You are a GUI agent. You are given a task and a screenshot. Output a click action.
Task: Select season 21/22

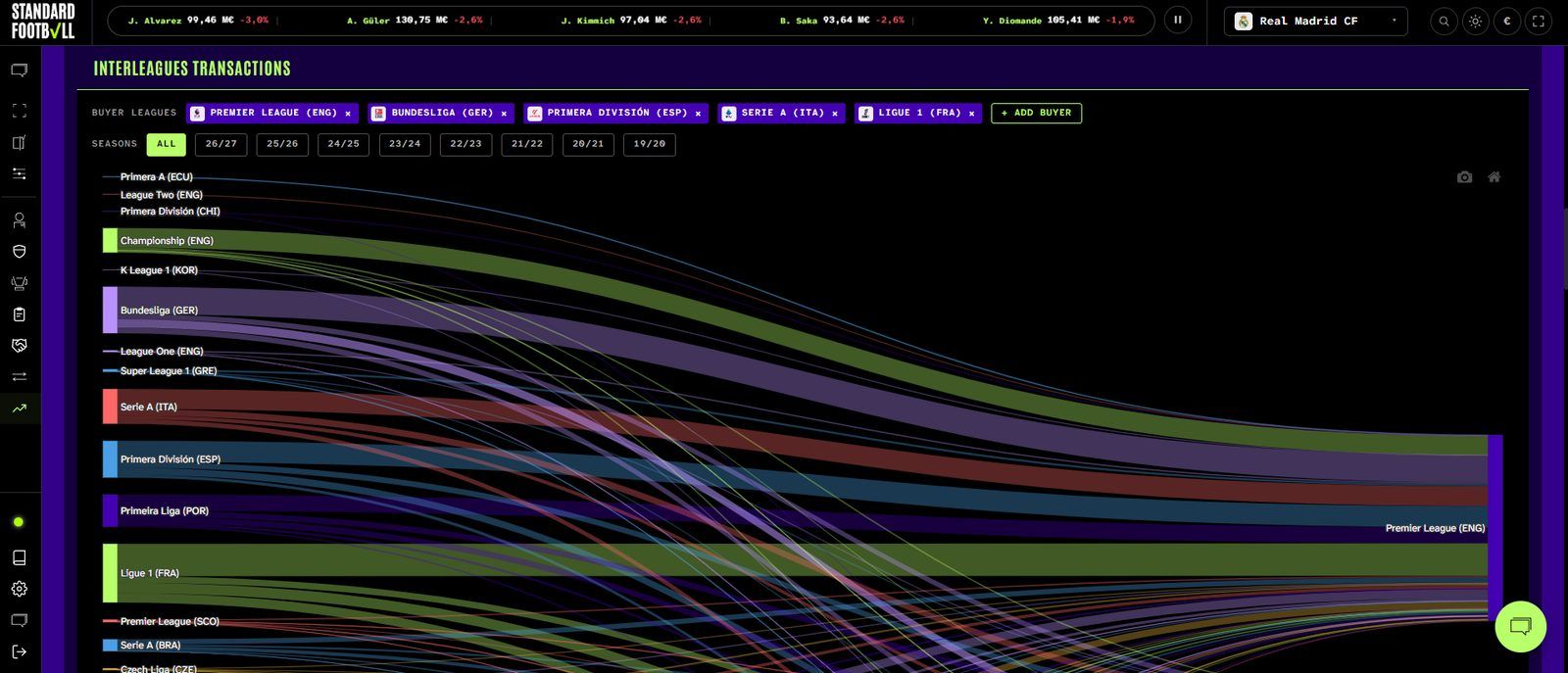[x=527, y=144]
